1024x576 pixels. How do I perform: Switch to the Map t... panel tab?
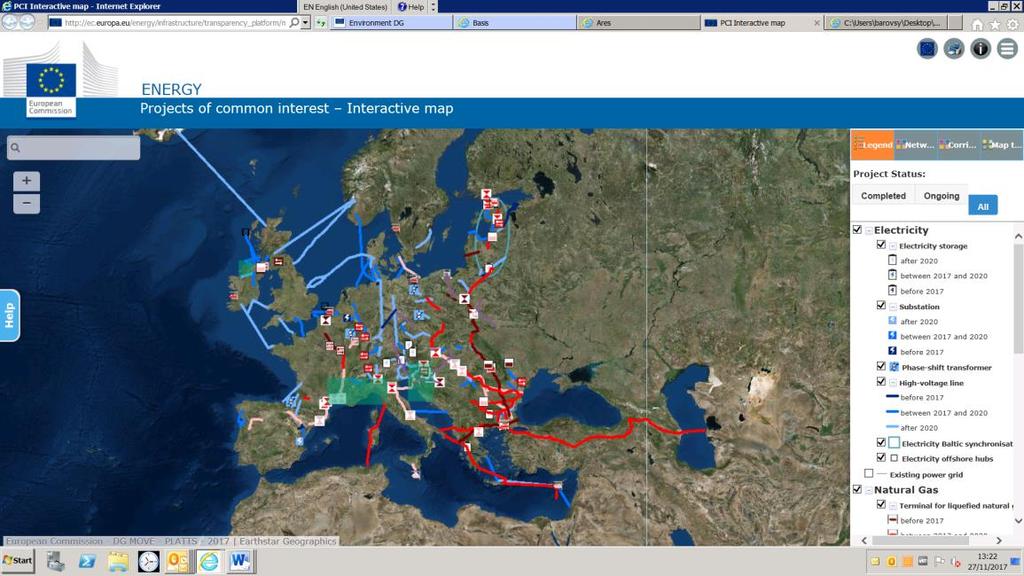pyautogui.click(x=1001, y=145)
